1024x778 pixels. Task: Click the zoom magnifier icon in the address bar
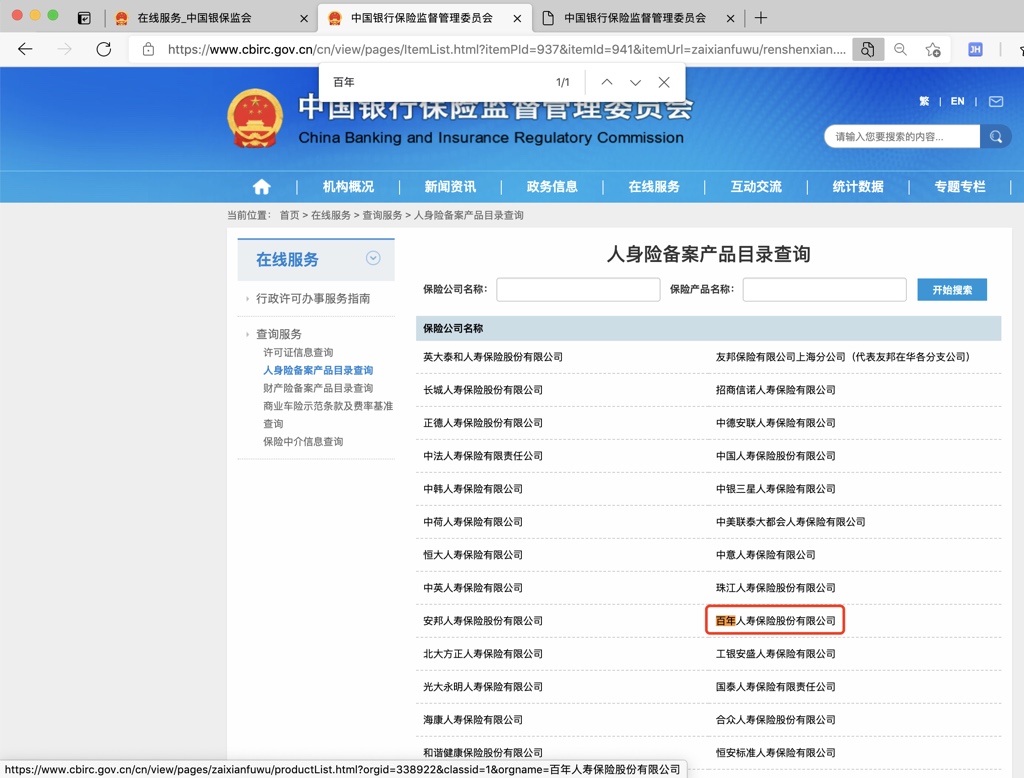tap(901, 49)
